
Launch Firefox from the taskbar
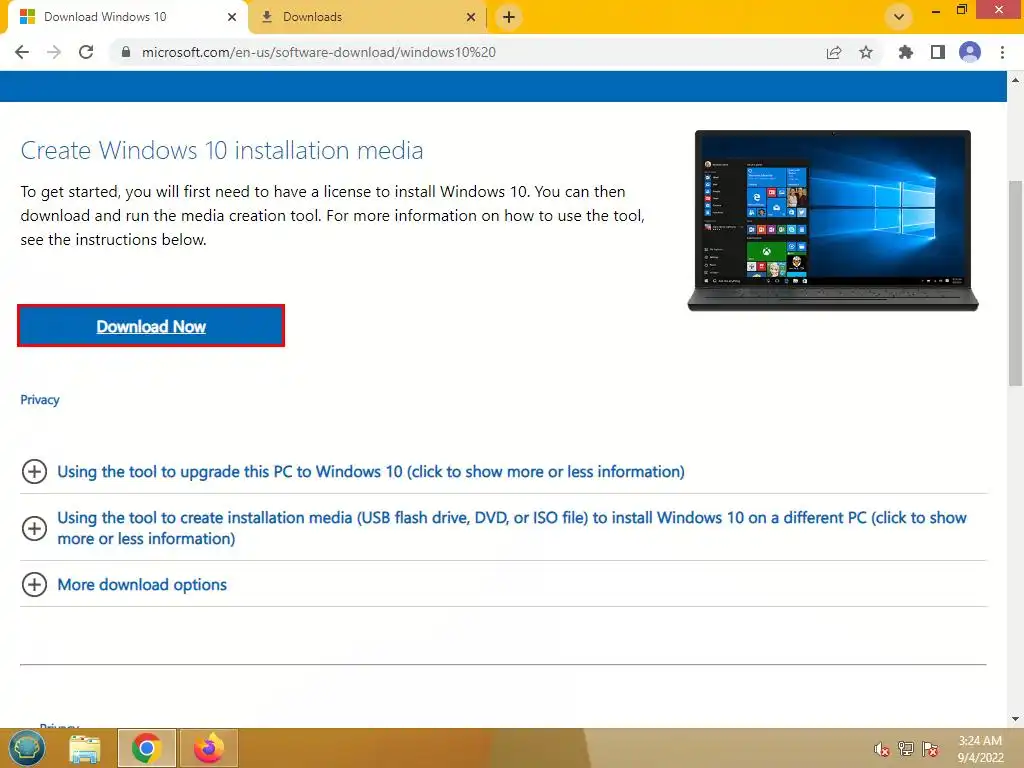208,748
